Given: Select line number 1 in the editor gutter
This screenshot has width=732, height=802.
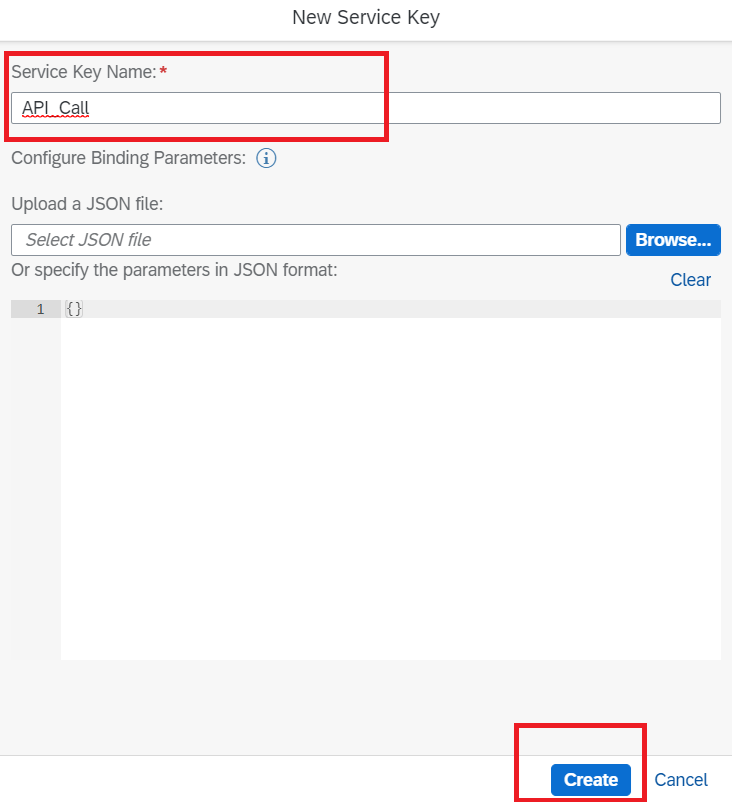Looking at the screenshot, I should [40, 309].
